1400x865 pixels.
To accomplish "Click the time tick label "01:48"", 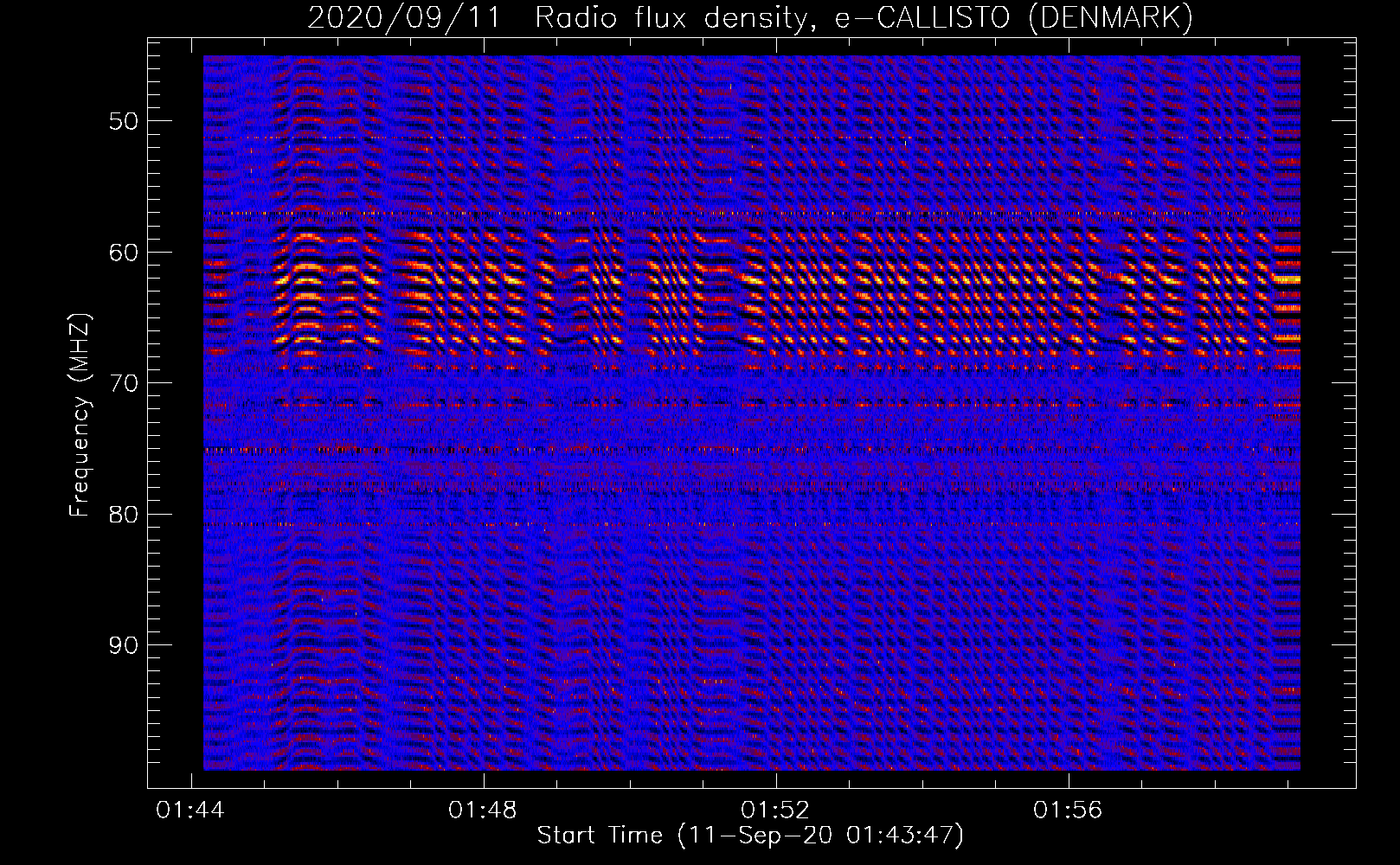I will (x=482, y=811).
